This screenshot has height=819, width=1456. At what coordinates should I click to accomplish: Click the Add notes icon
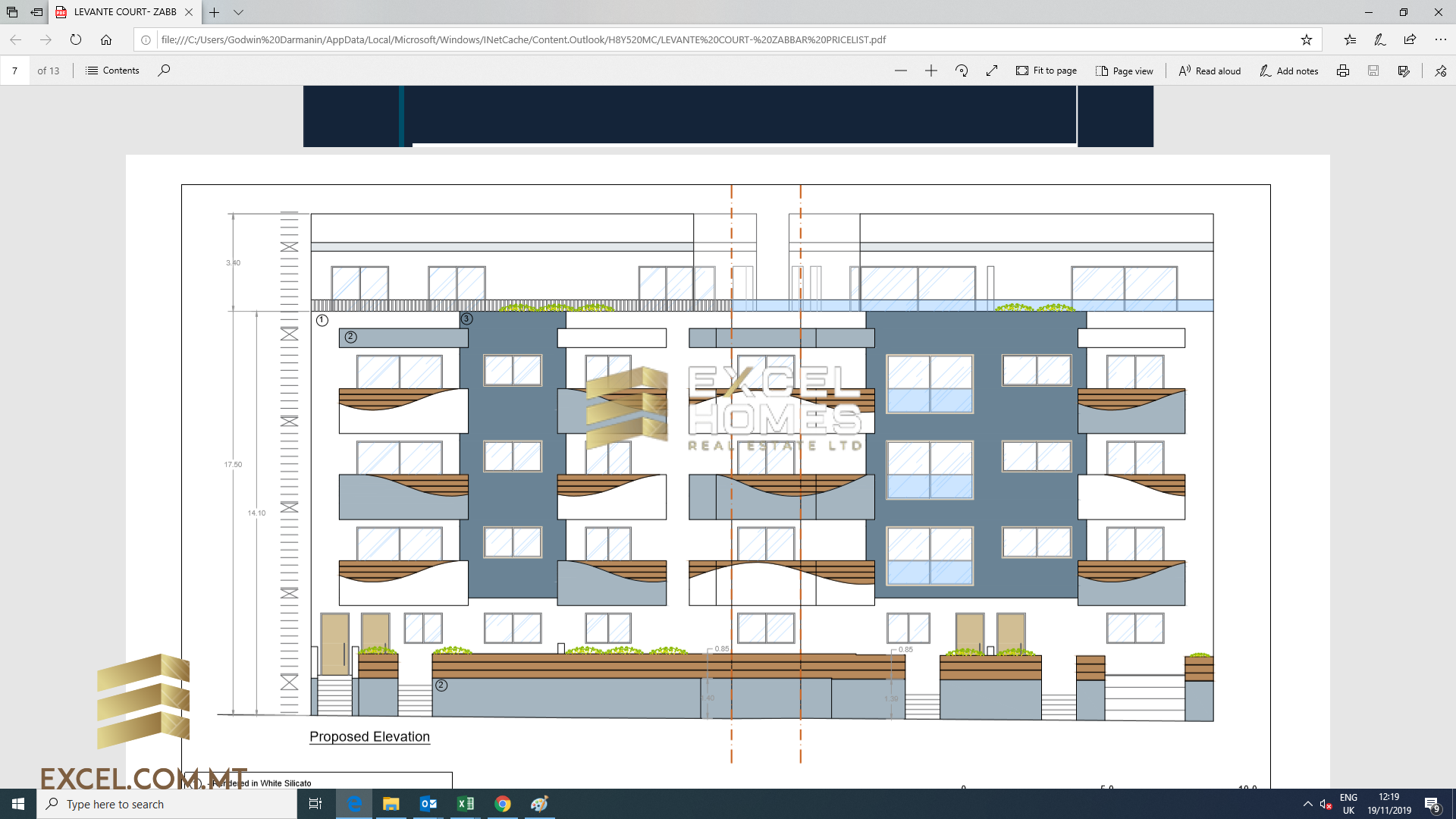pos(1290,70)
